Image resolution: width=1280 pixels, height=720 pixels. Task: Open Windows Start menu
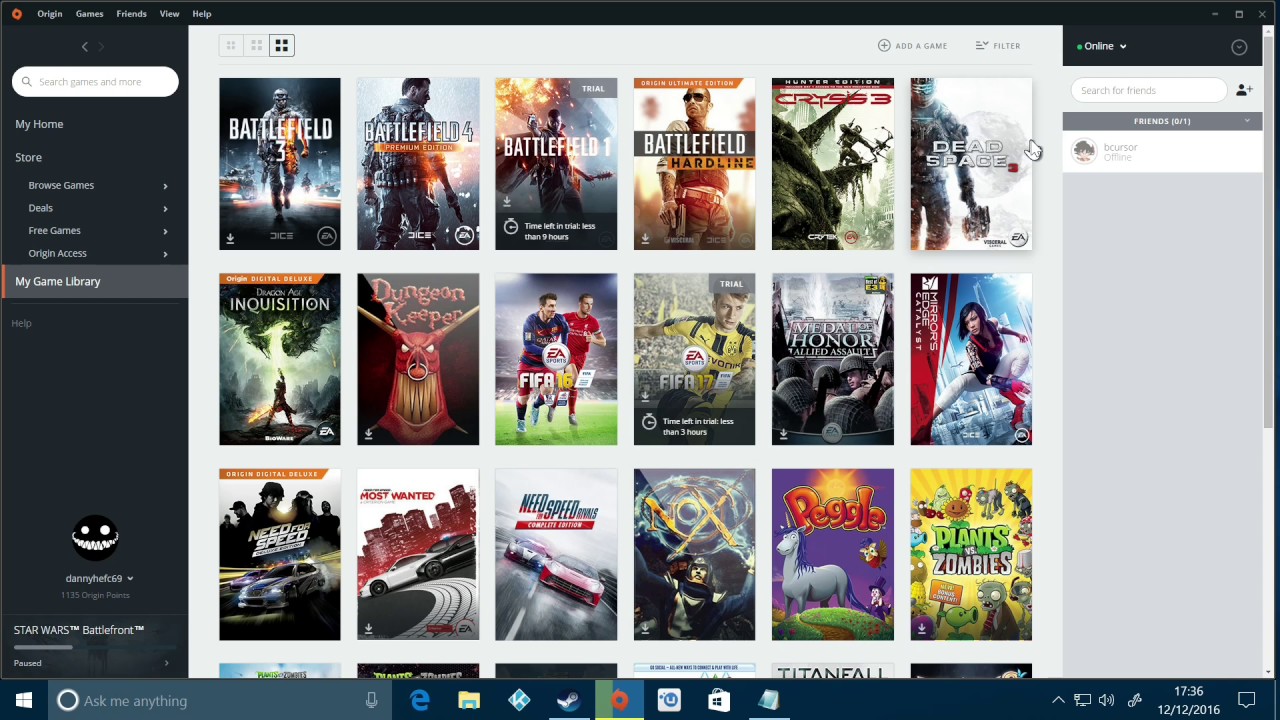(24, 700)
